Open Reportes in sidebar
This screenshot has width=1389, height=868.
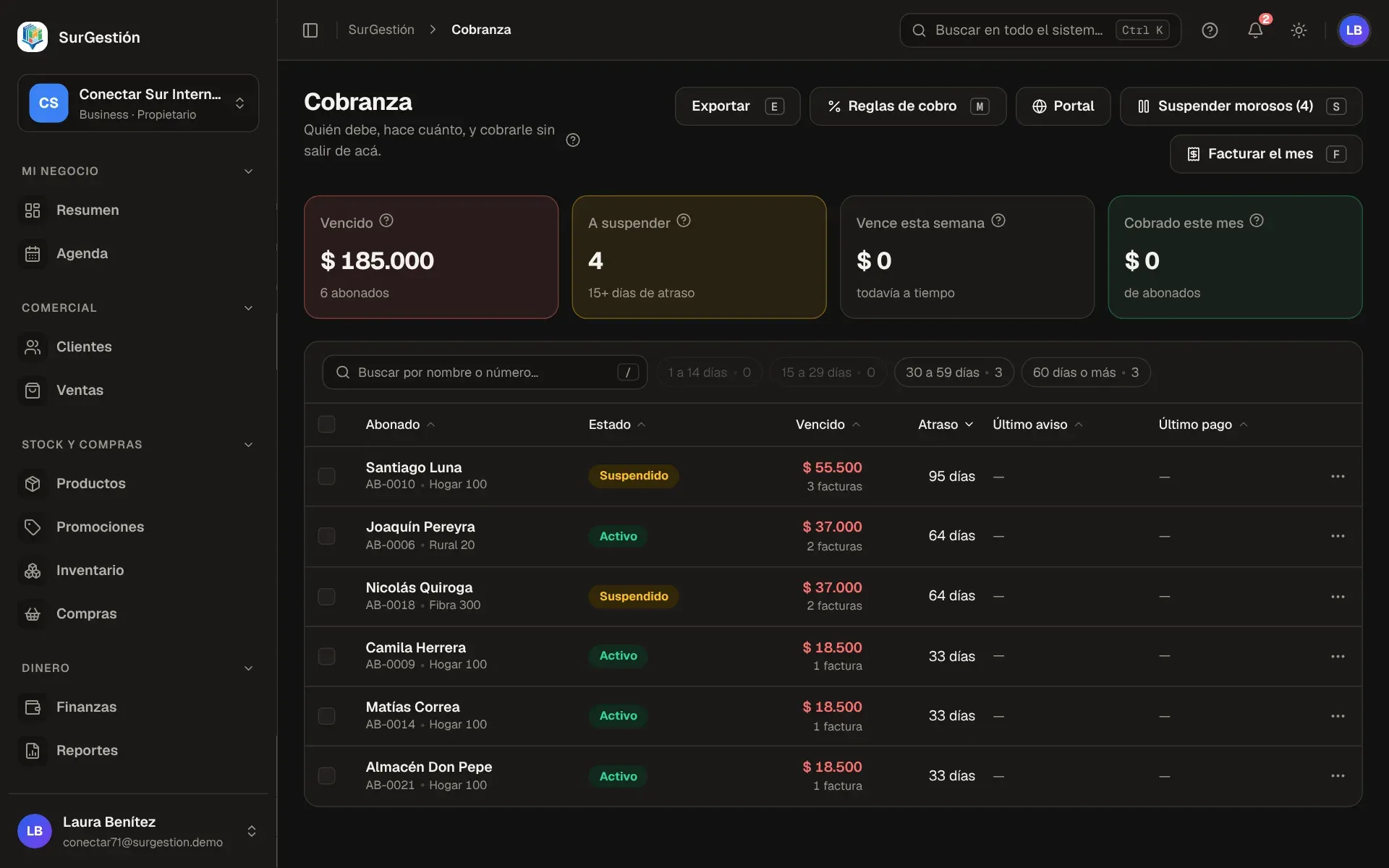[x=138, y=751]
